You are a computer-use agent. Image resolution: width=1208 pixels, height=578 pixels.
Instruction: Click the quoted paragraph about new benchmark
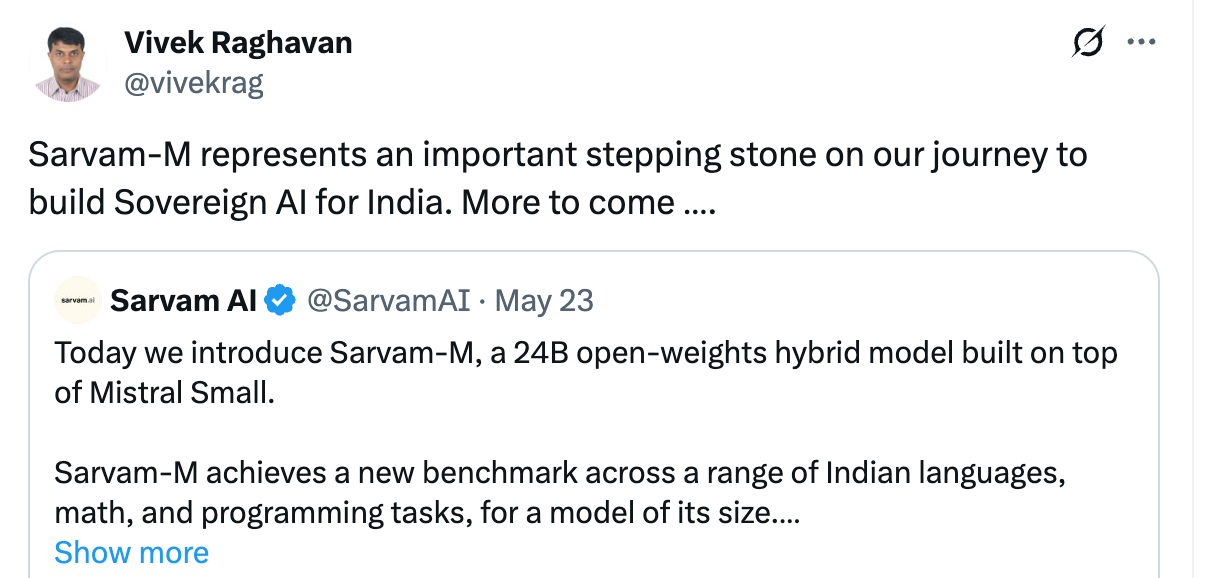[x=560, y=494]
